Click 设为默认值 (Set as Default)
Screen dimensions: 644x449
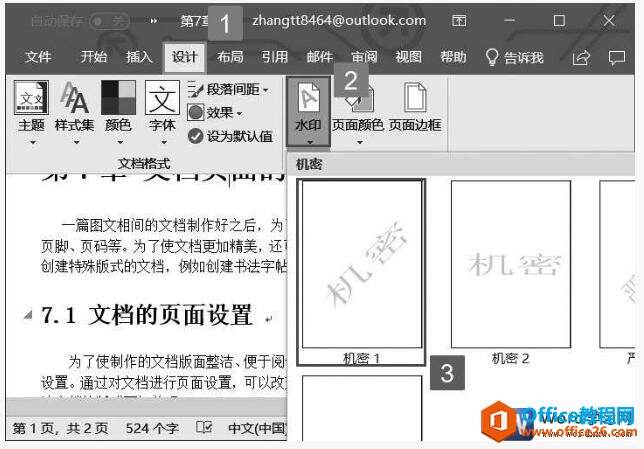[230, 136]
